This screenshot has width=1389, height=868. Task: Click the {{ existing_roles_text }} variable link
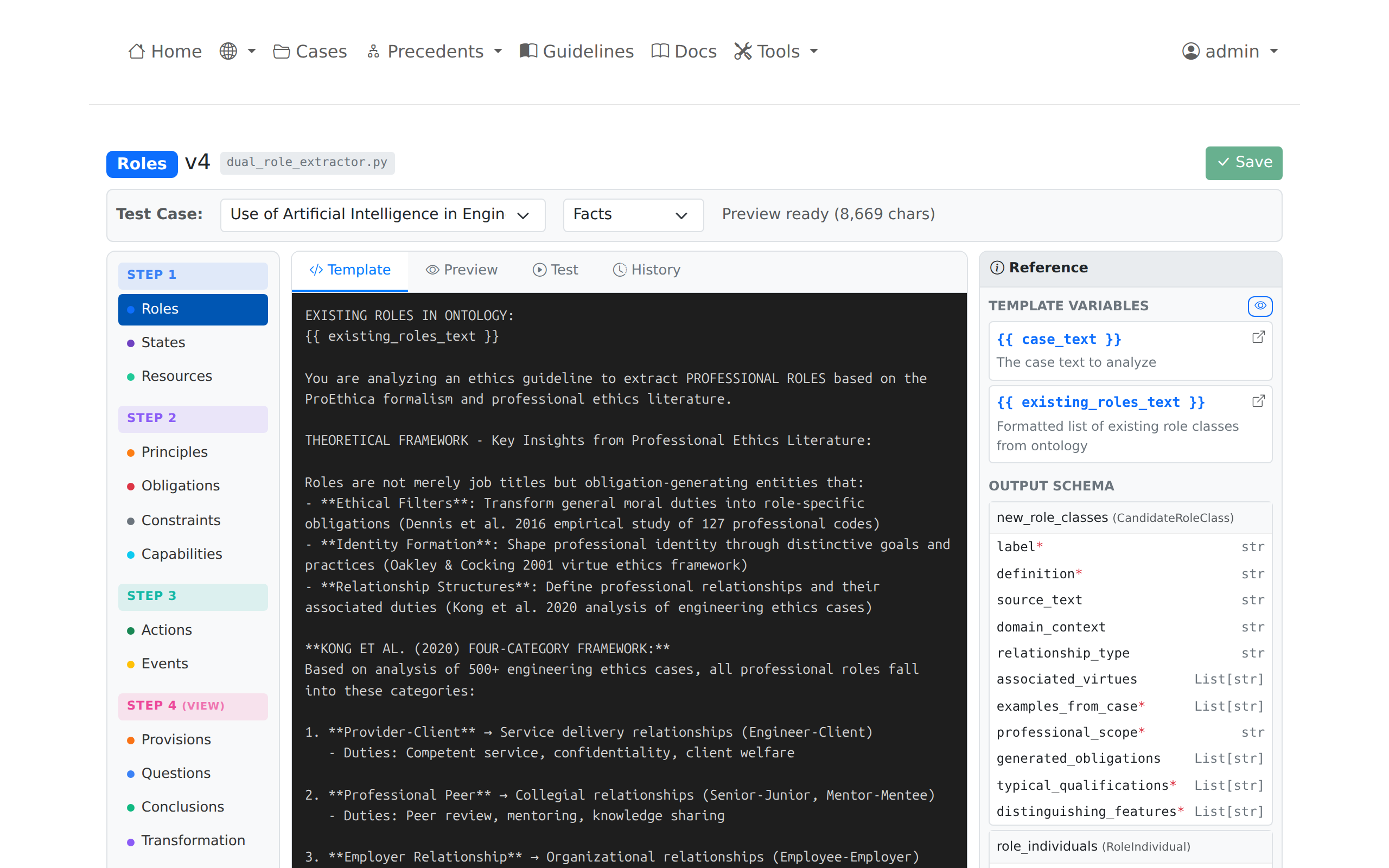1100,403
